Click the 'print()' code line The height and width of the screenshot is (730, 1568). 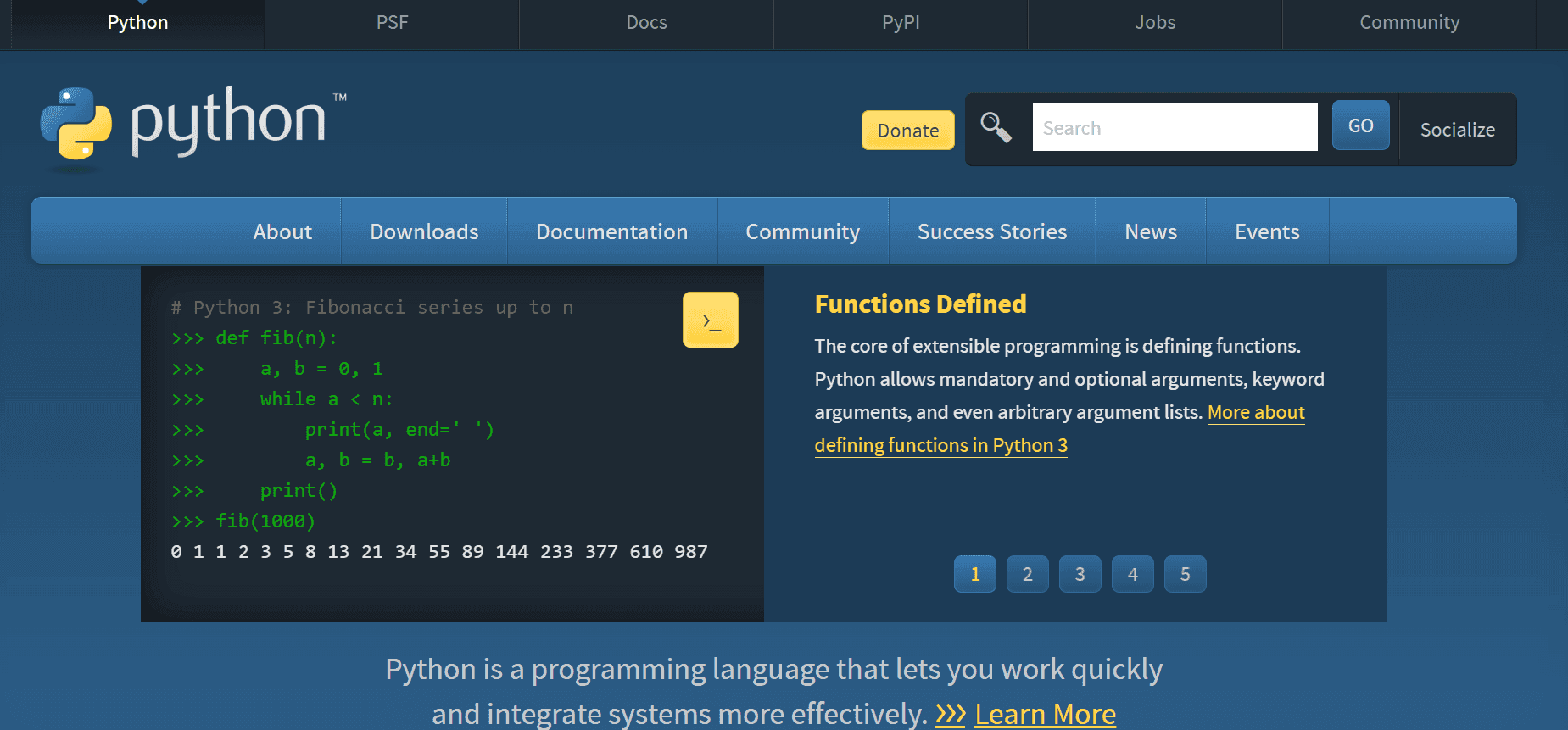pos(299,490)
